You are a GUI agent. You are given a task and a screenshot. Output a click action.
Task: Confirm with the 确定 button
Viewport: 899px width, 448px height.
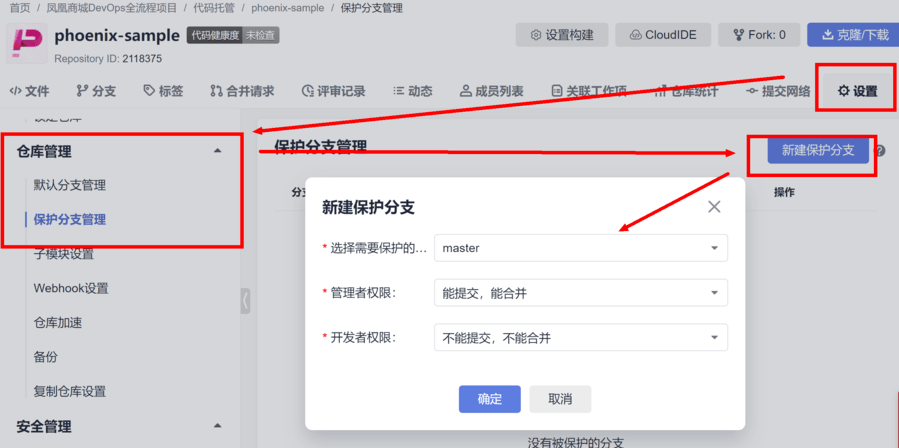pyautogui.click(x=490, y=399)
